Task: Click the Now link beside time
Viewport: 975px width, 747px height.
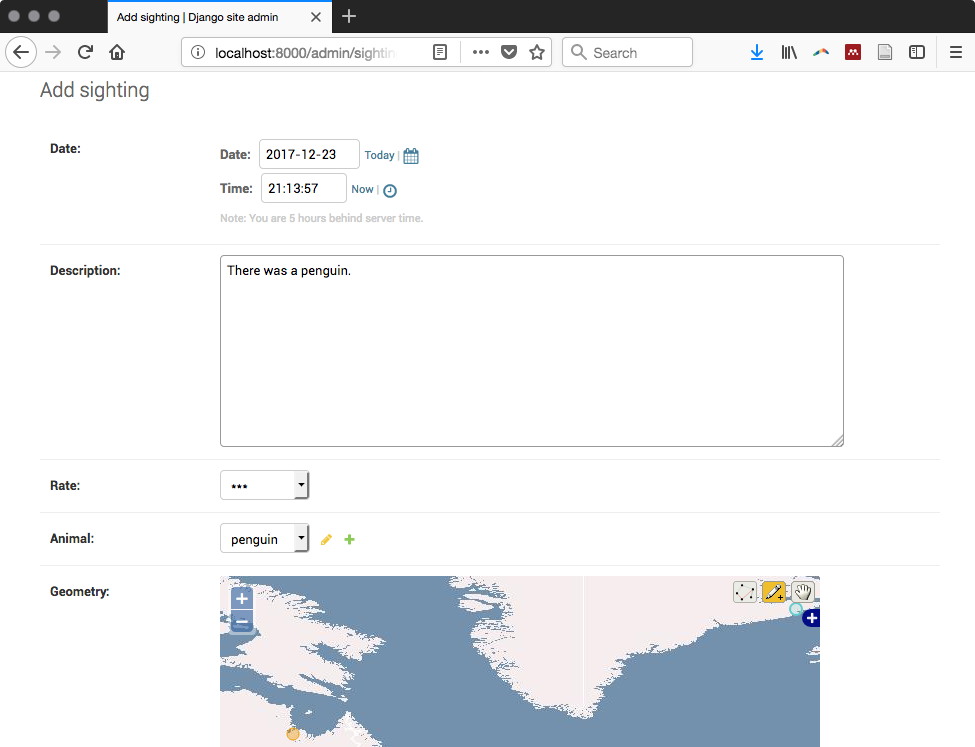Action: [362, 189]
